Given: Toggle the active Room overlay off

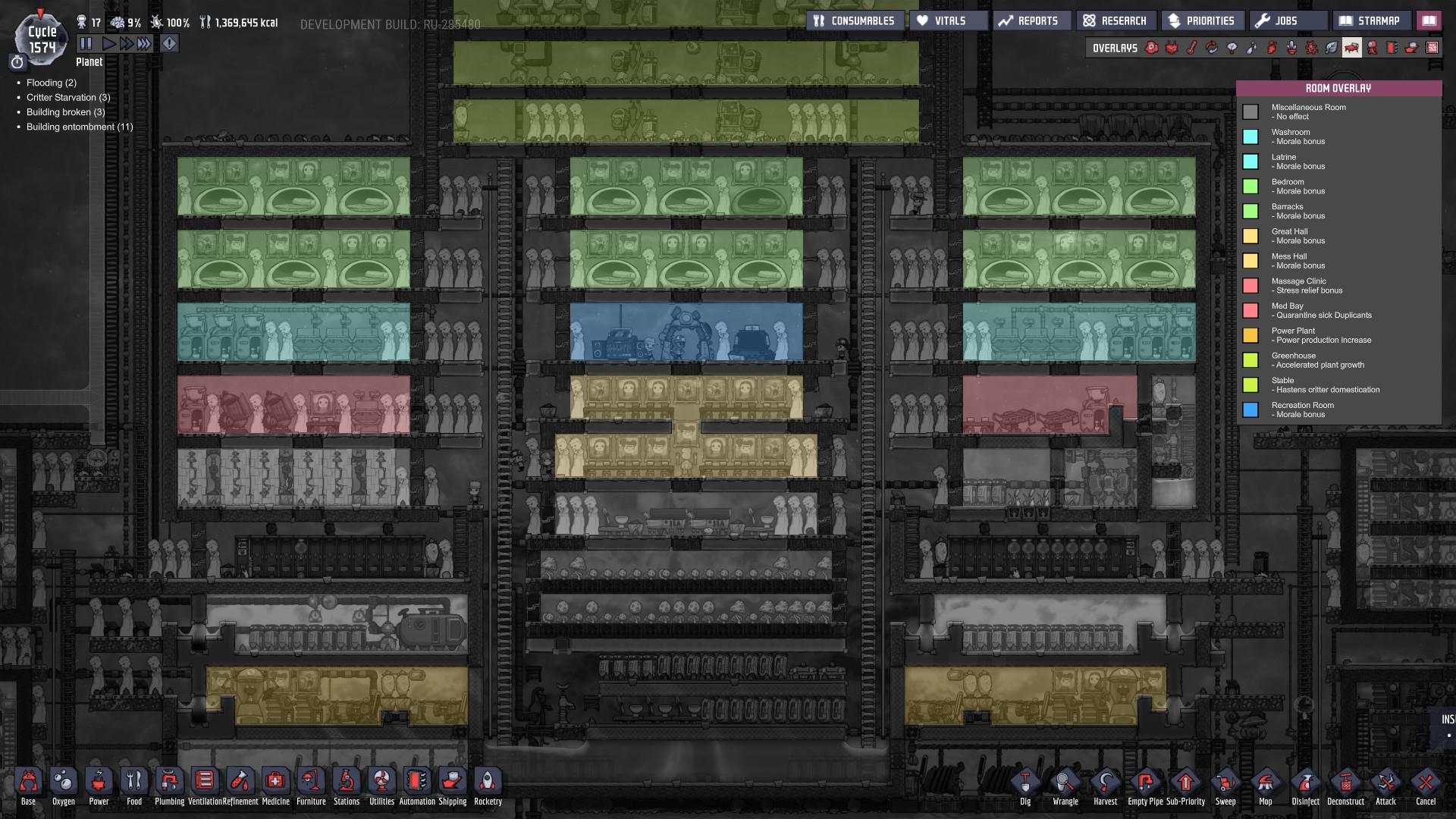Looking at the screenshot, I should (1351, 48).
